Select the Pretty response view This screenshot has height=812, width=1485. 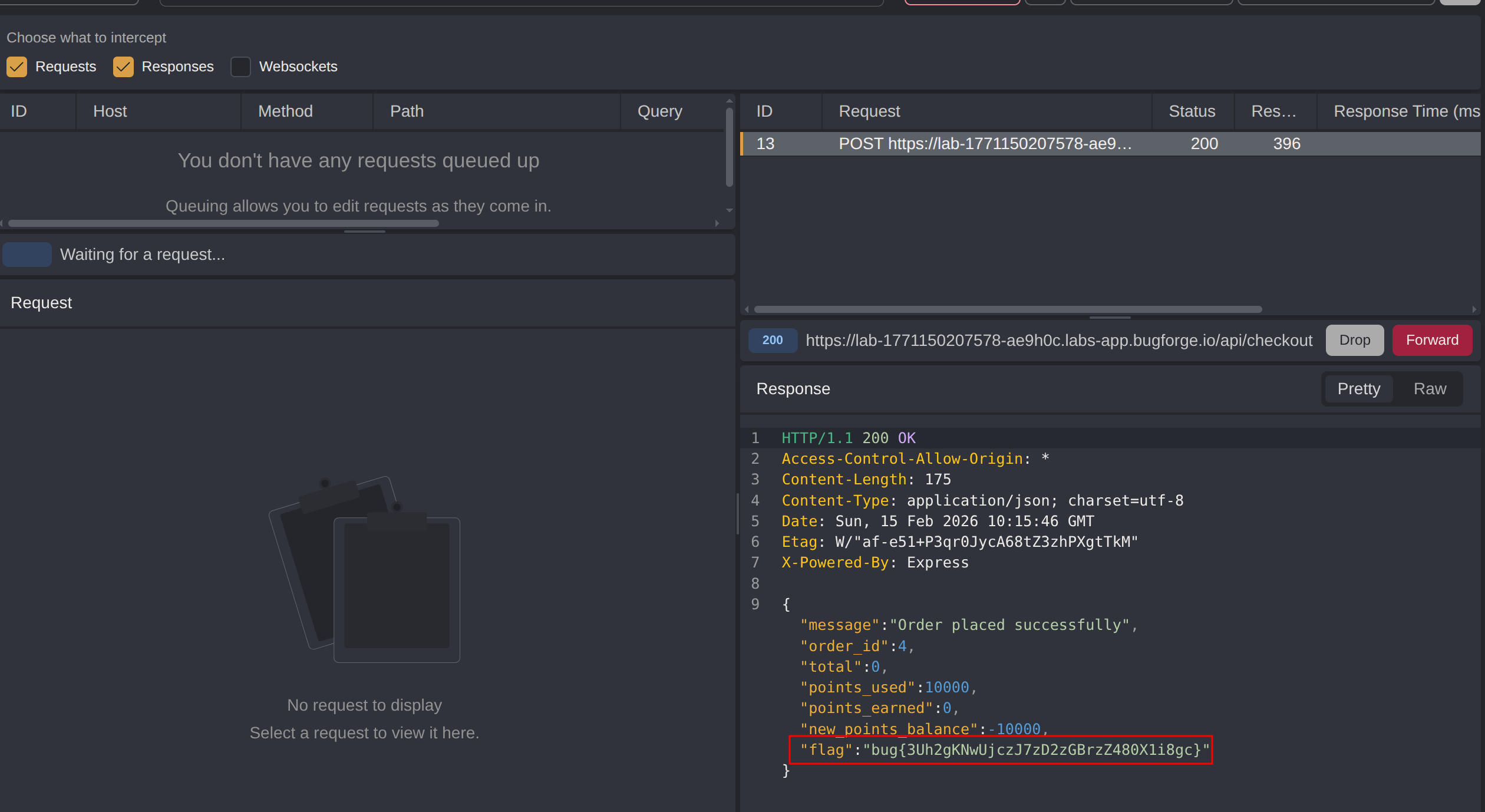click(x=1358, y=389)
